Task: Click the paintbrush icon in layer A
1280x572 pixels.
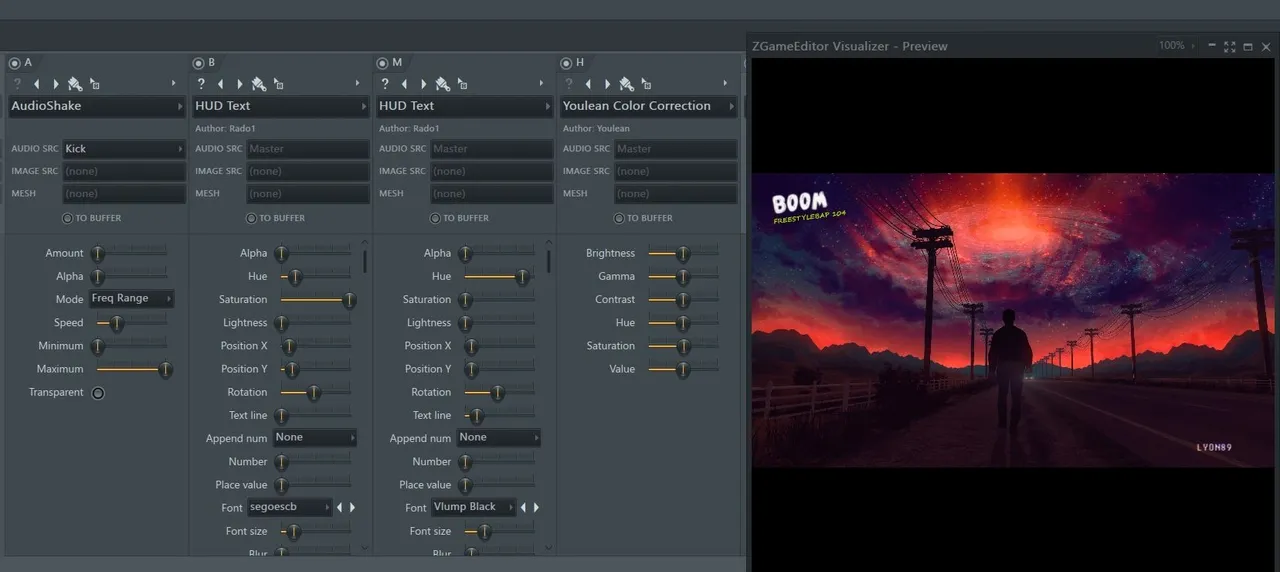Action: pos(75,84)
